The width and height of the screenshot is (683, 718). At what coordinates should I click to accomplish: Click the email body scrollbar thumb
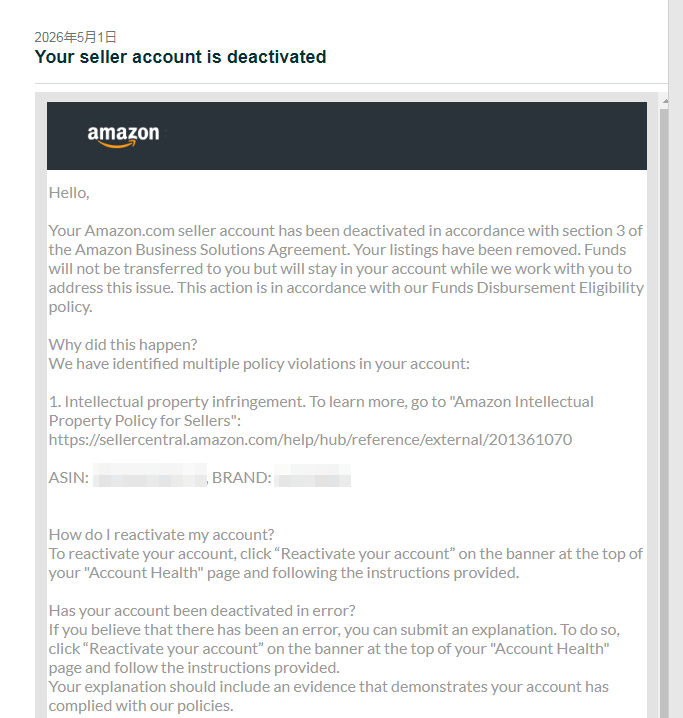(x=664, y=412)
